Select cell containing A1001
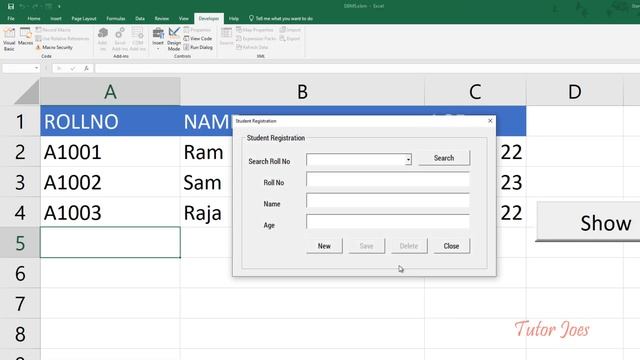Image resolution: width=640 pixels, height=360 pixels. click(x=110, y=152)
